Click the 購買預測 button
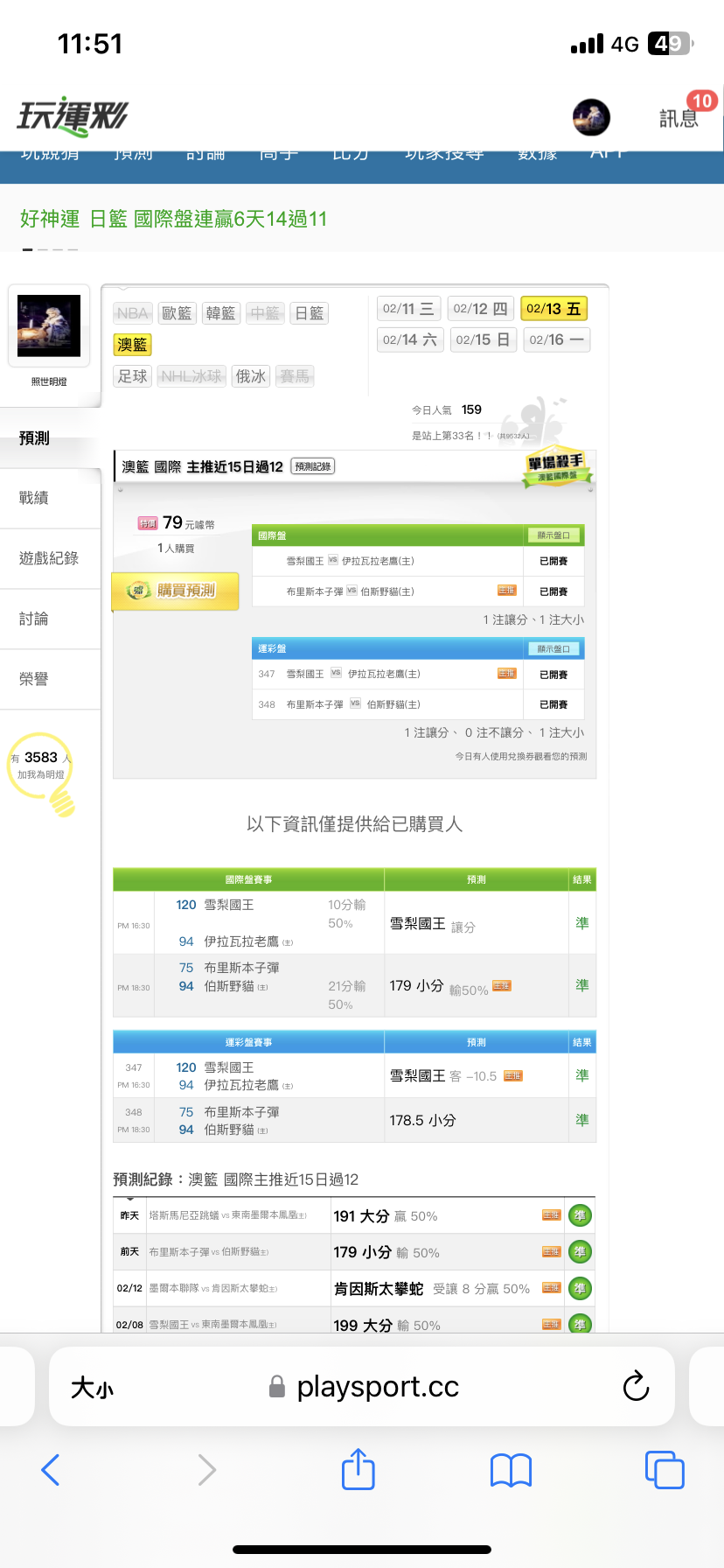The height and width of the screenshot is (1568, 724). click(x=176, y=591)
